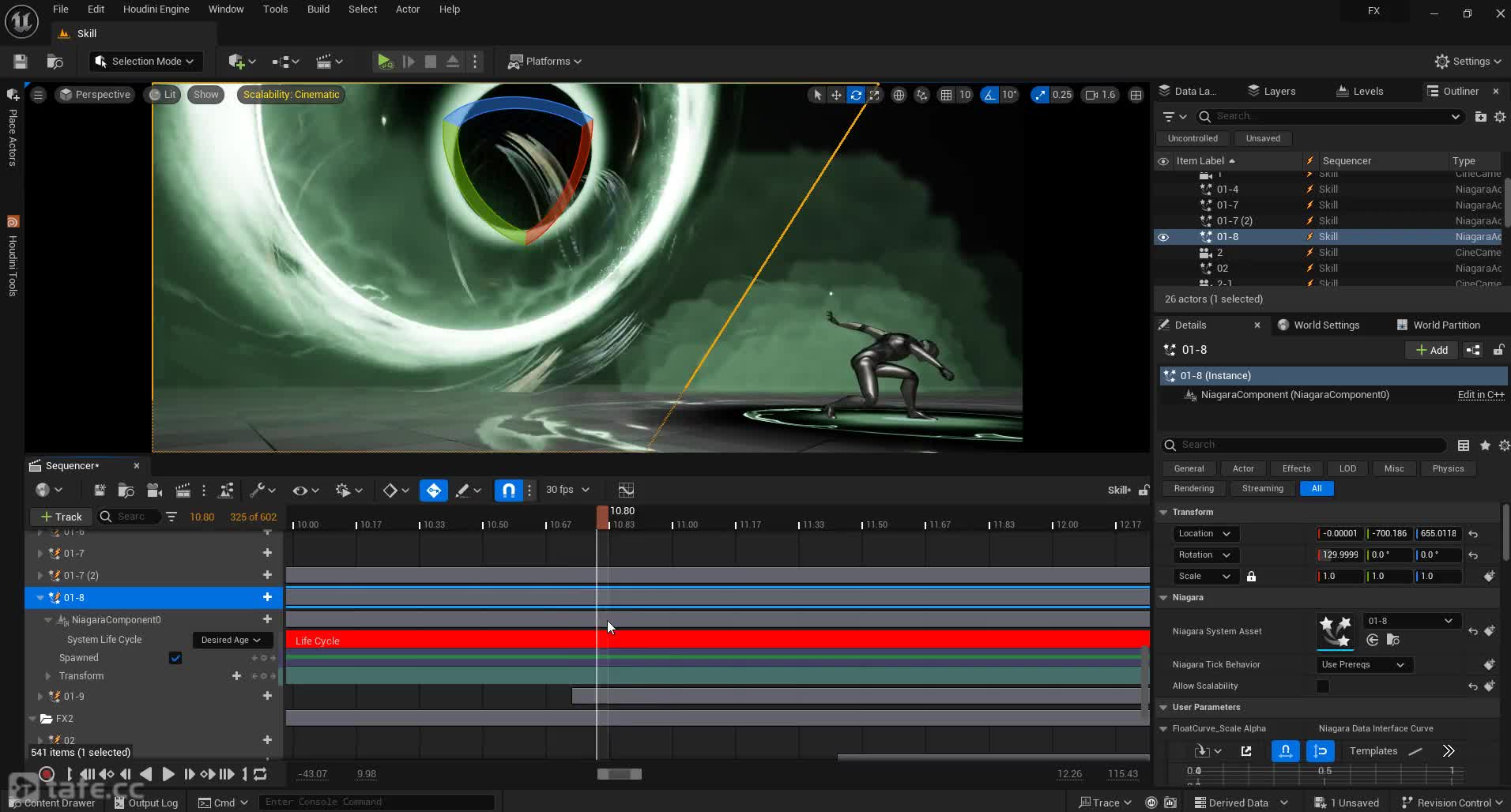1511x812 pixels.
Task: Click the Stop simulation square icon
Action: pyautogui.click(x=431, y=62)
